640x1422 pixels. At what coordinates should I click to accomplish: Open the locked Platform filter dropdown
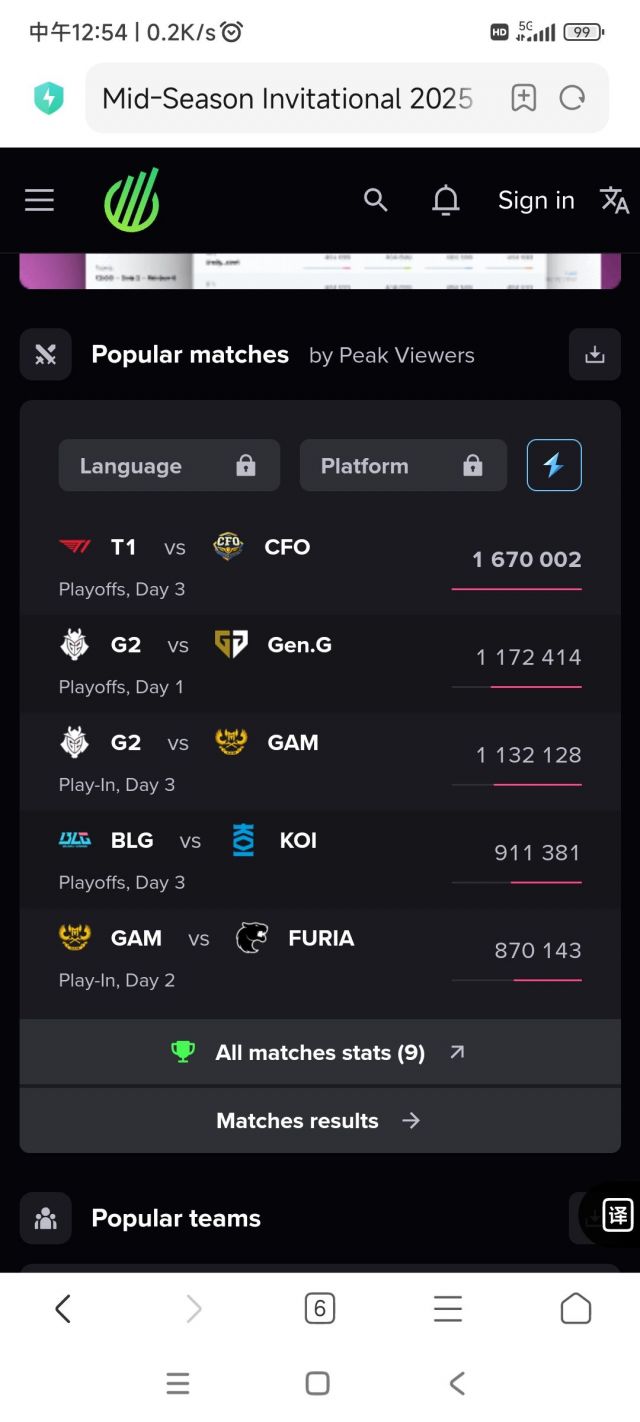(x=403, y=466)
